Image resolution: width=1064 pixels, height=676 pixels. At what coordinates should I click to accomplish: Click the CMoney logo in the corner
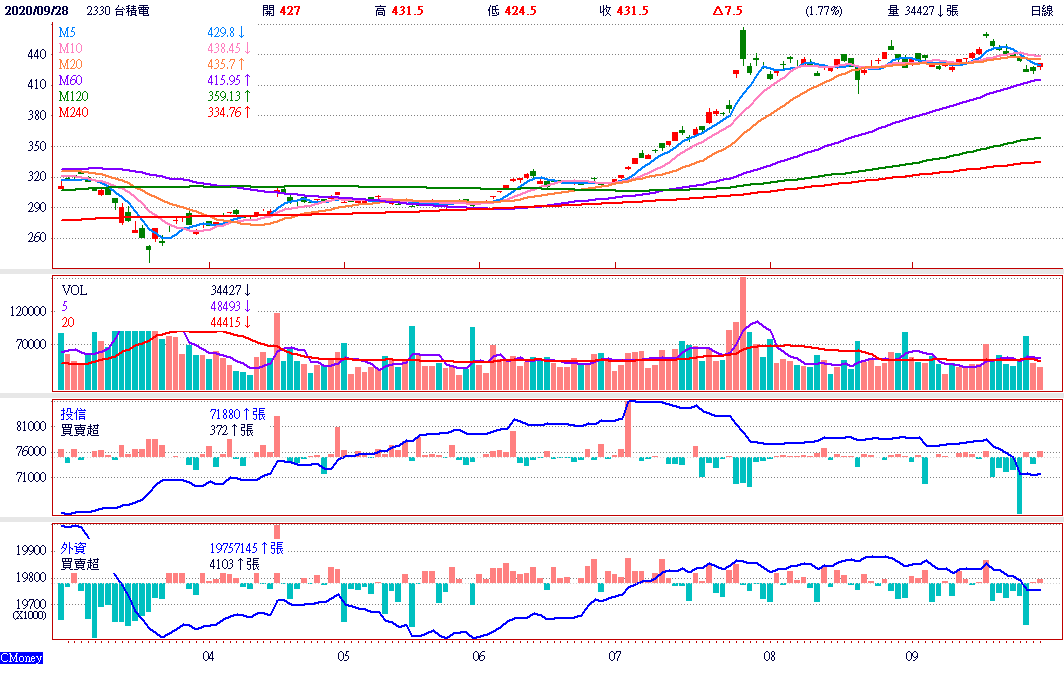click(21, 658)
